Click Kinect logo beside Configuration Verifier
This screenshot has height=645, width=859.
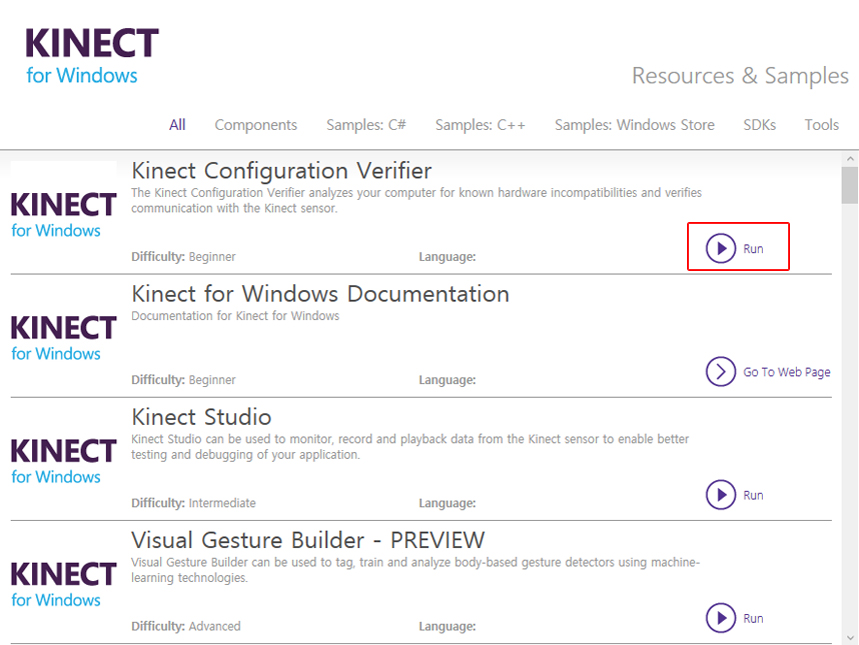pos(64,214)
